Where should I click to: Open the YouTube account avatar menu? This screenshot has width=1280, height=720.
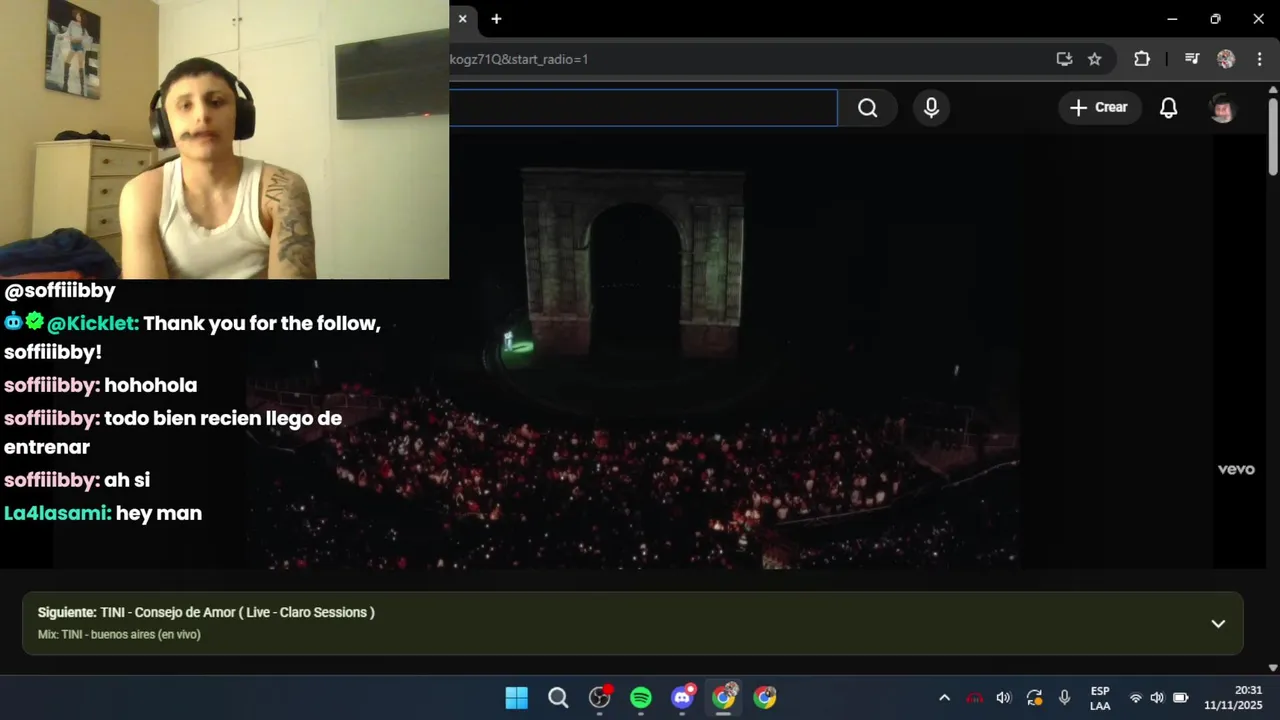1222,108
